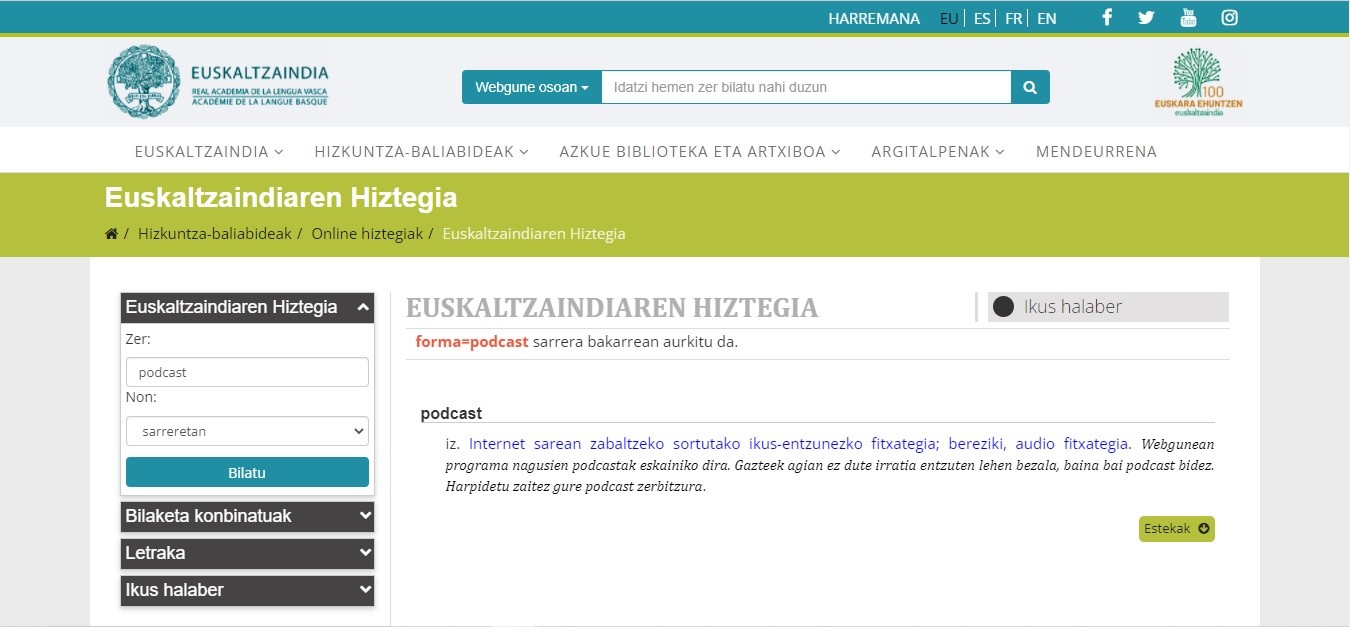This screenshot has width=1350, height=627.
Task: Switch language to FR
Action: pyautogui.click(x=1014, y=18)
